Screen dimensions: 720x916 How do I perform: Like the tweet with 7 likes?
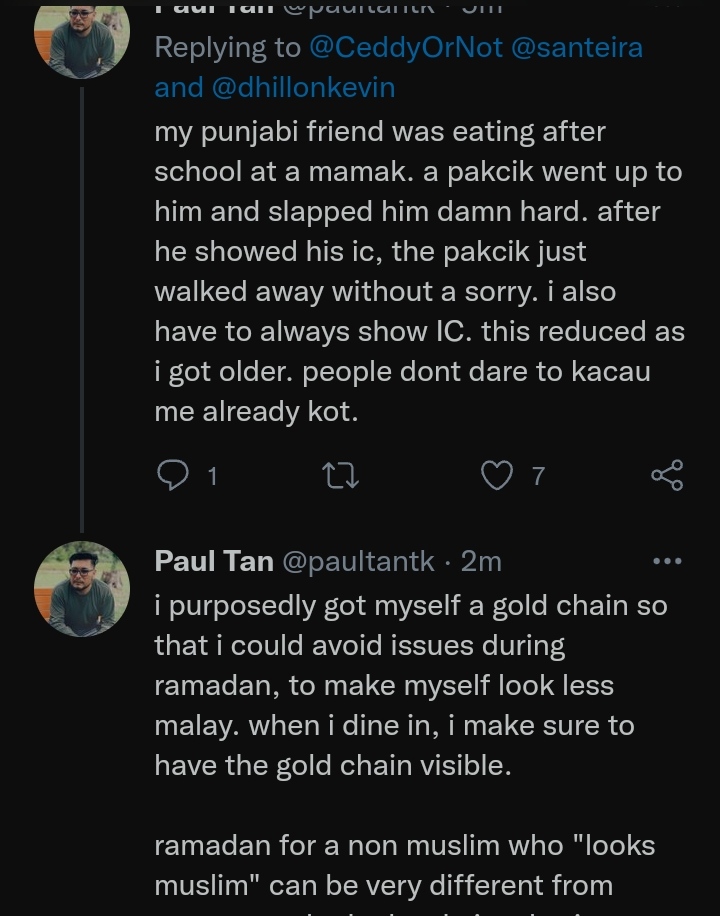497,475
